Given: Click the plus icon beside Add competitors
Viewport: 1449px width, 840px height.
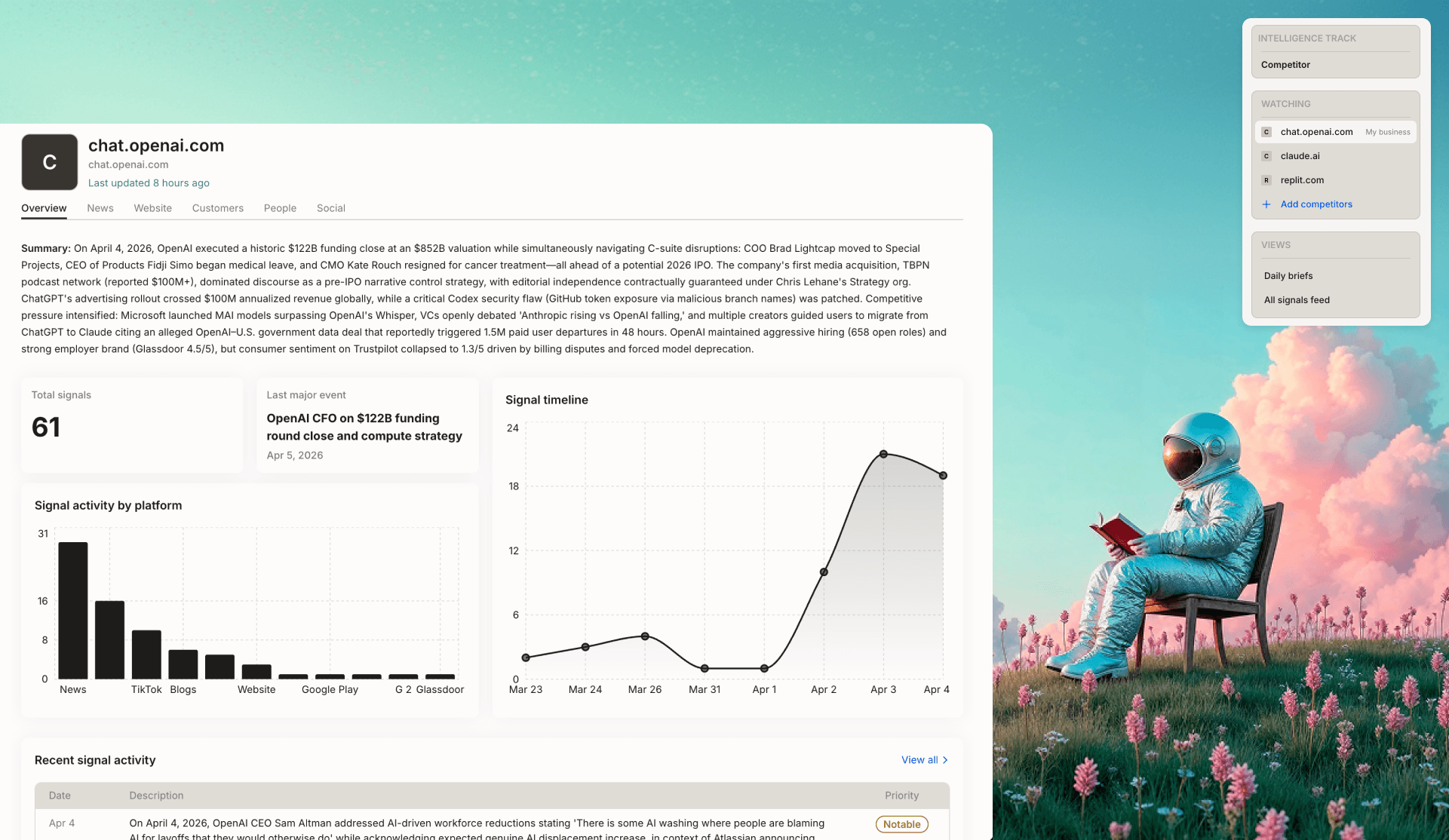Looking at the screenshot, I should (x=1266, y=204).
